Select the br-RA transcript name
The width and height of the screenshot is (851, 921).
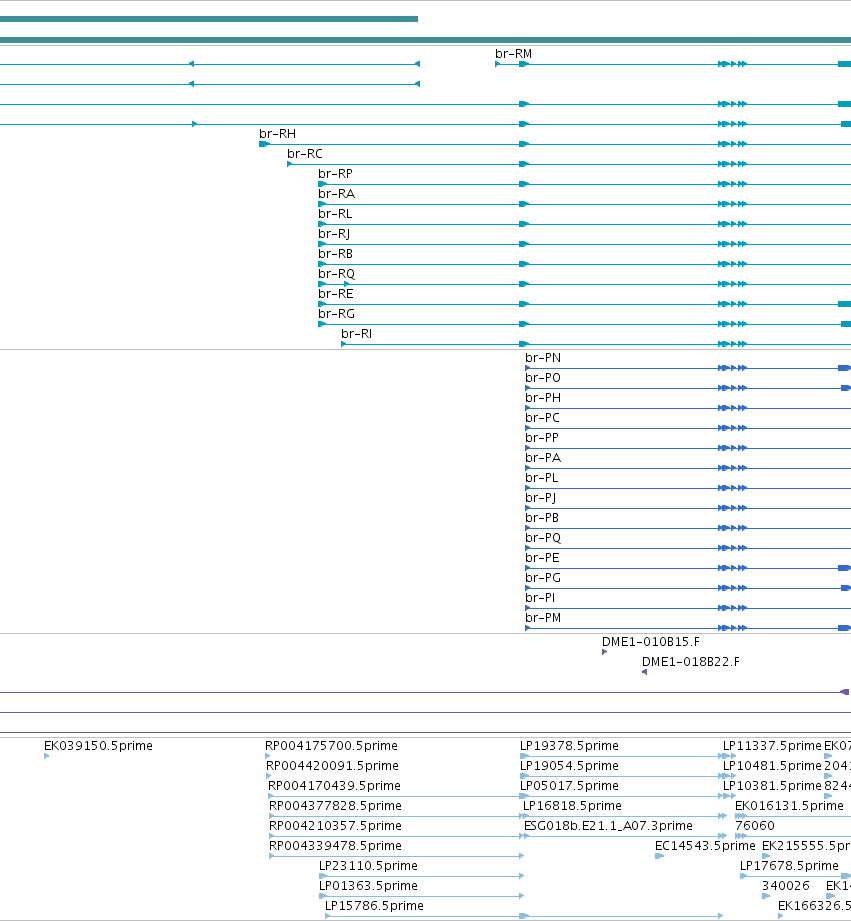(x=337, y=194)
